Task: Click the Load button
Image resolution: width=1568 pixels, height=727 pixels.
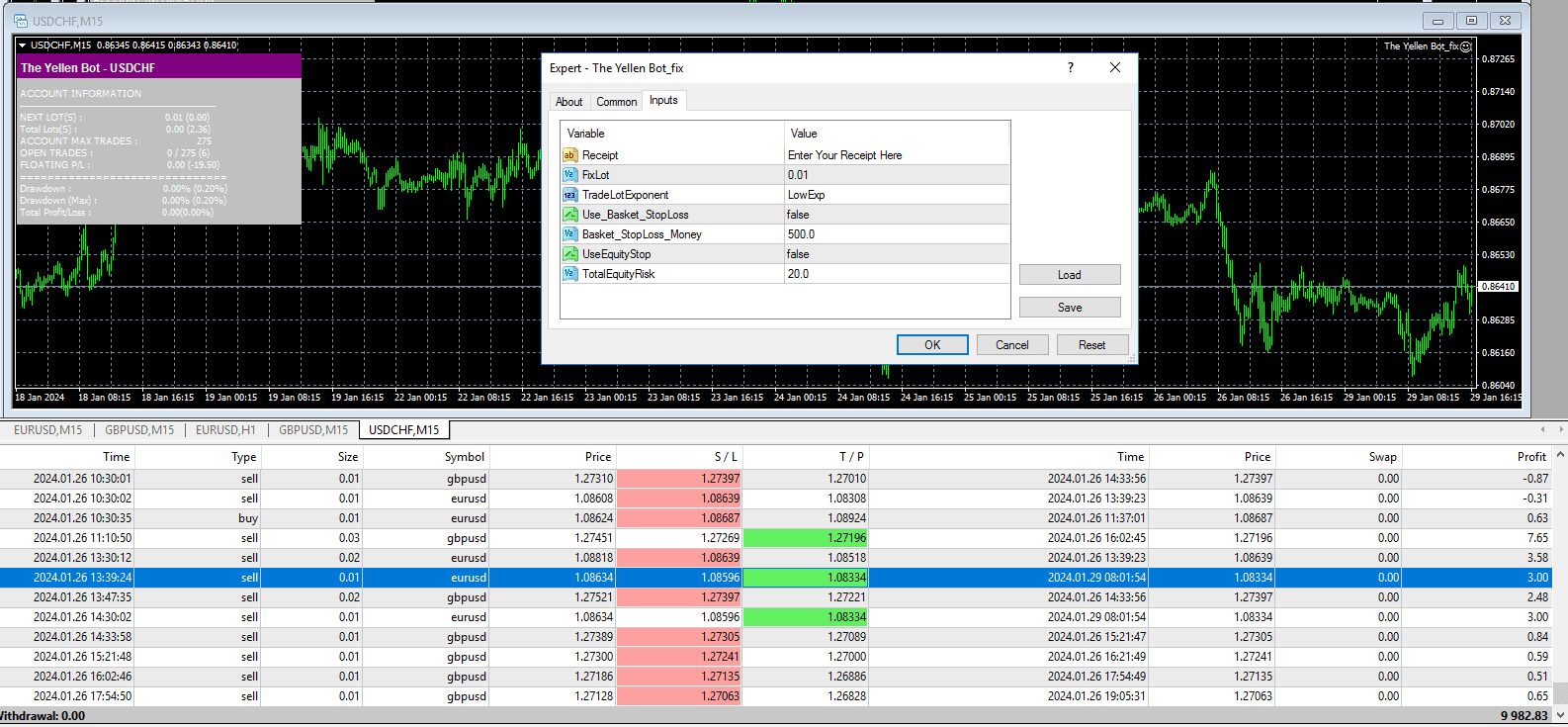Action: (1070, 275)
